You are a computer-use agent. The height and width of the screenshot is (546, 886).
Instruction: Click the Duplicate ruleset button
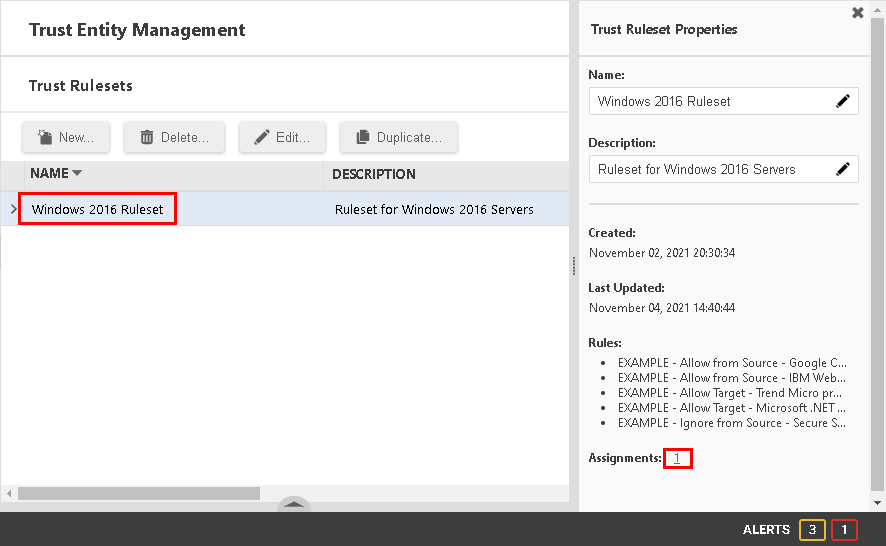pyautogui.click(x=398, y=138)
